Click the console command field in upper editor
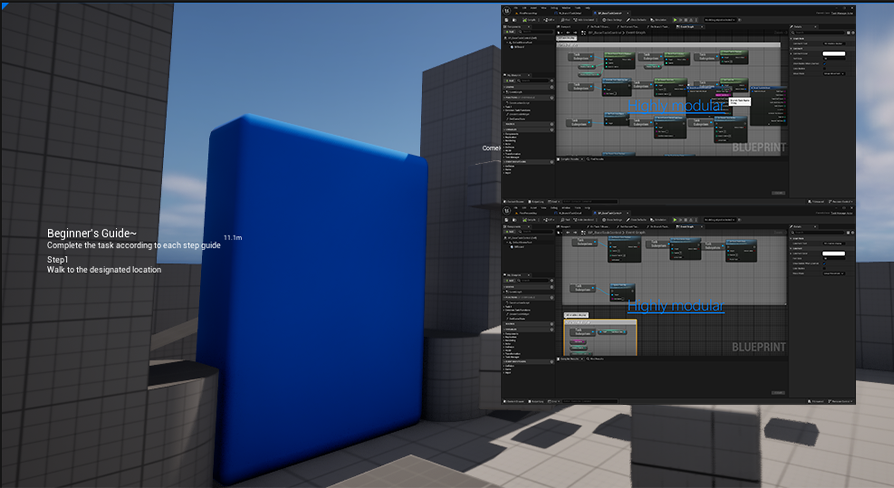Screen dimensions: 894x488 (x=590, y=202)
